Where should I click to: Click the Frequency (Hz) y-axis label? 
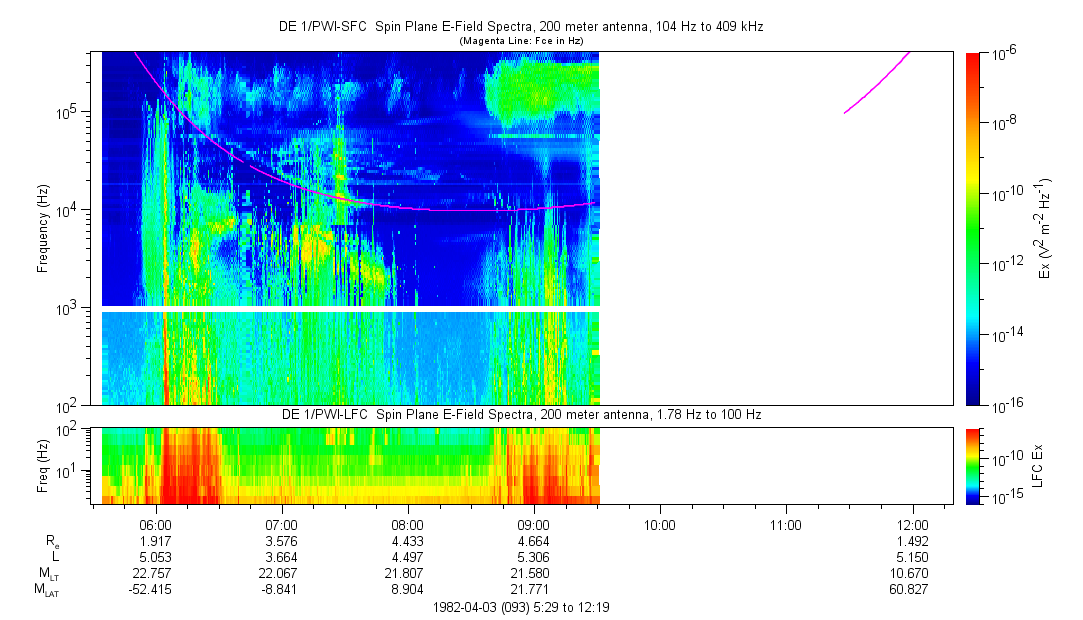(43, 228)
